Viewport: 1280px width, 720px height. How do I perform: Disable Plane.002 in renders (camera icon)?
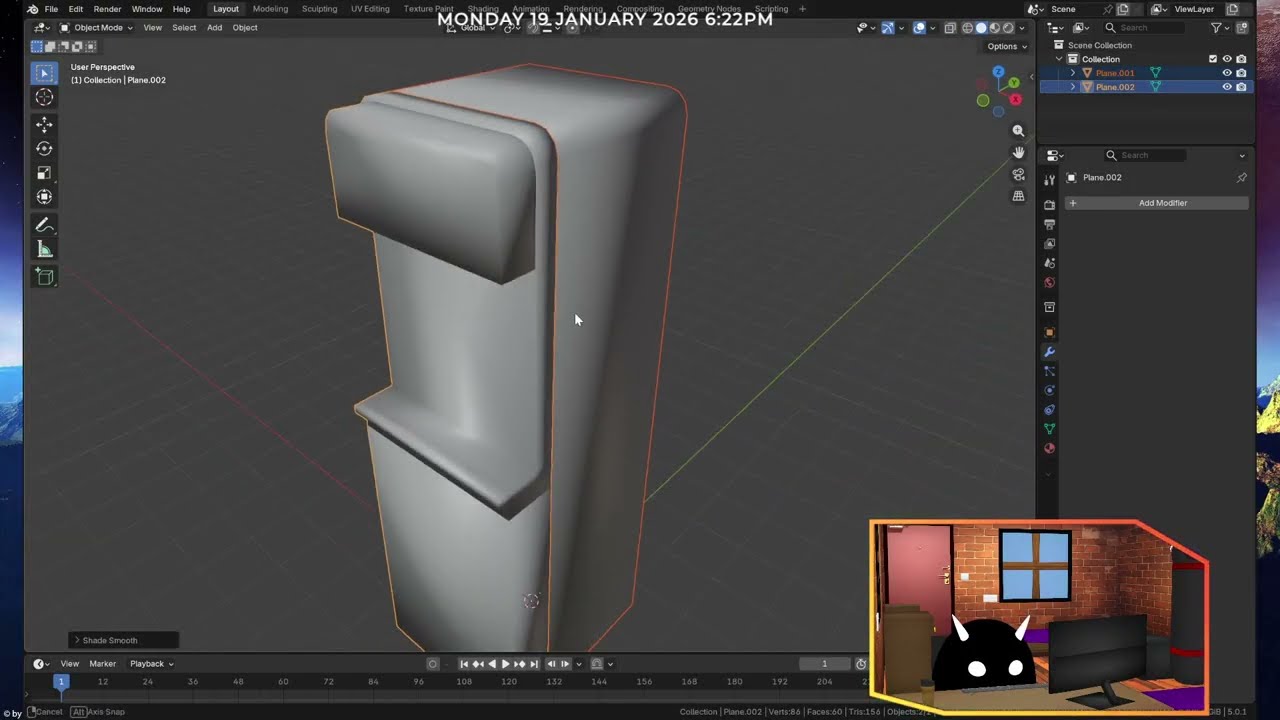click(x=1241, y=87)
